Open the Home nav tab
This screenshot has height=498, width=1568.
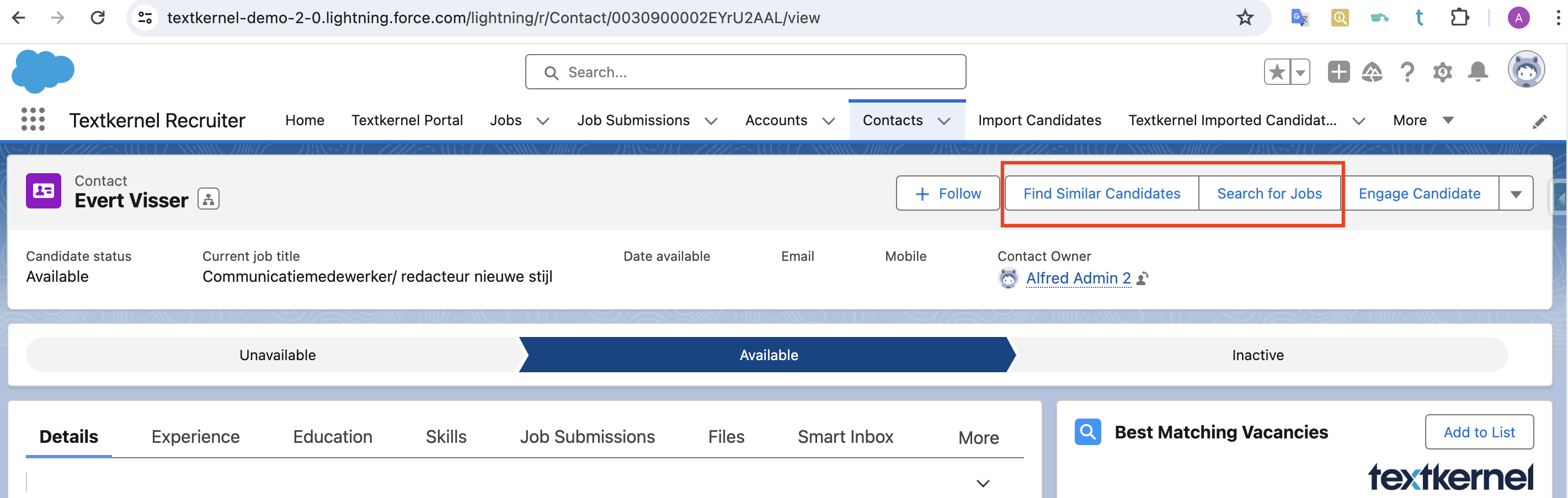(305, 121)
